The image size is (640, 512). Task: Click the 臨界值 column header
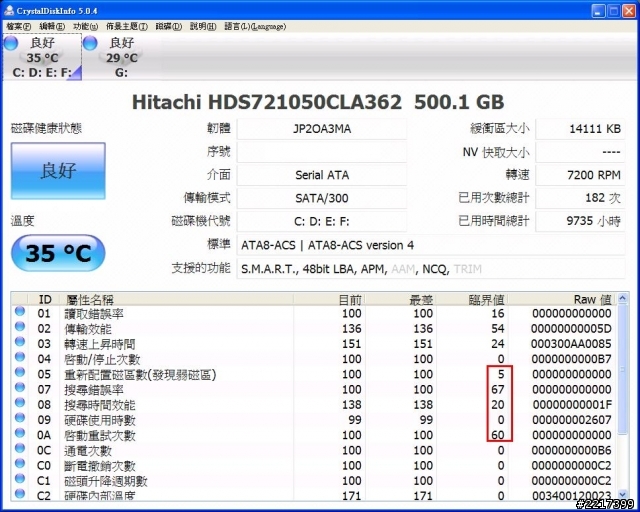tap(471, 299)
